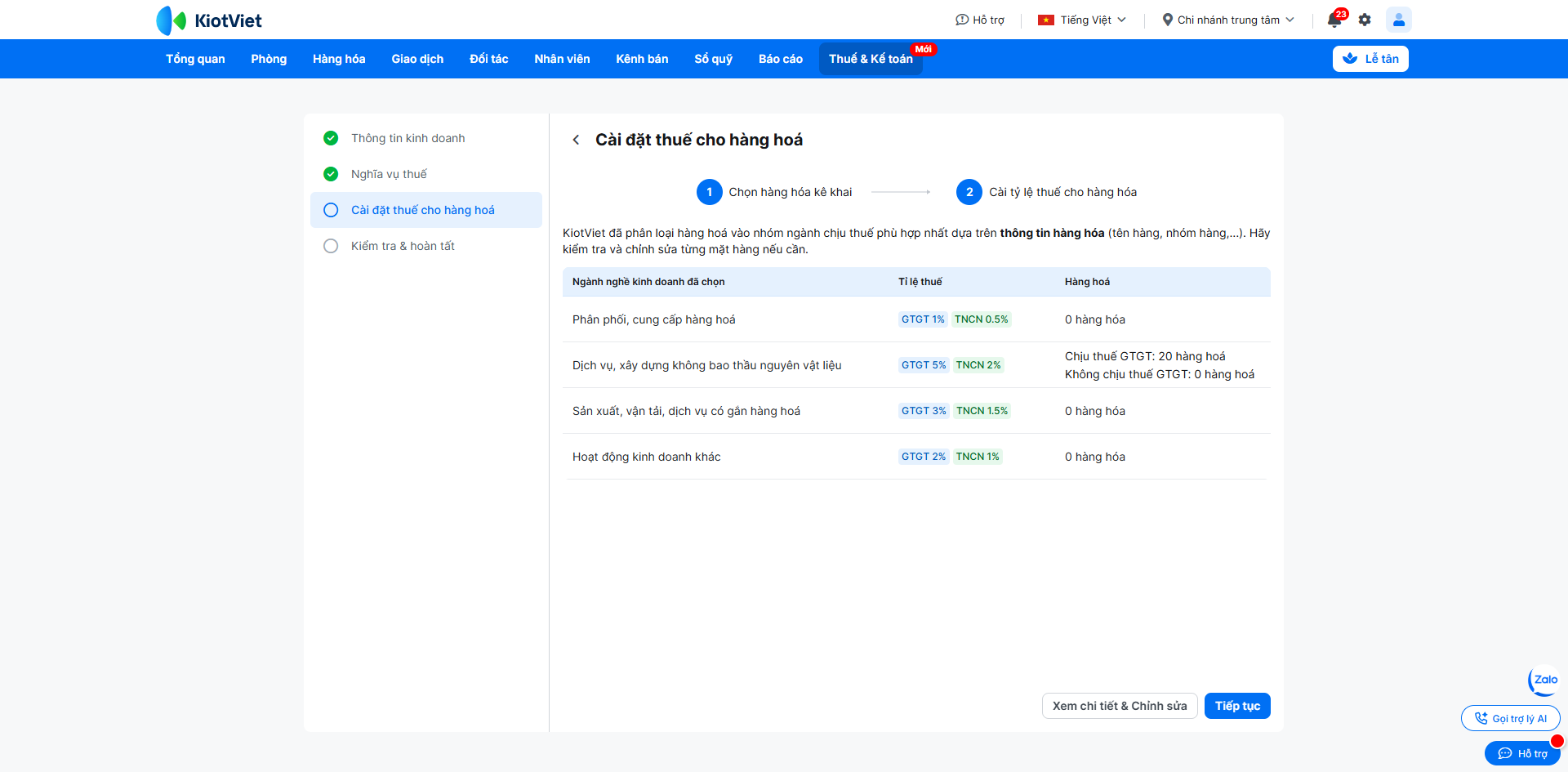The image size is (1568, 772).
Task: Click Dịch vụ, xây dựng không bao thầu row
Action: click(x=916, y=365)
